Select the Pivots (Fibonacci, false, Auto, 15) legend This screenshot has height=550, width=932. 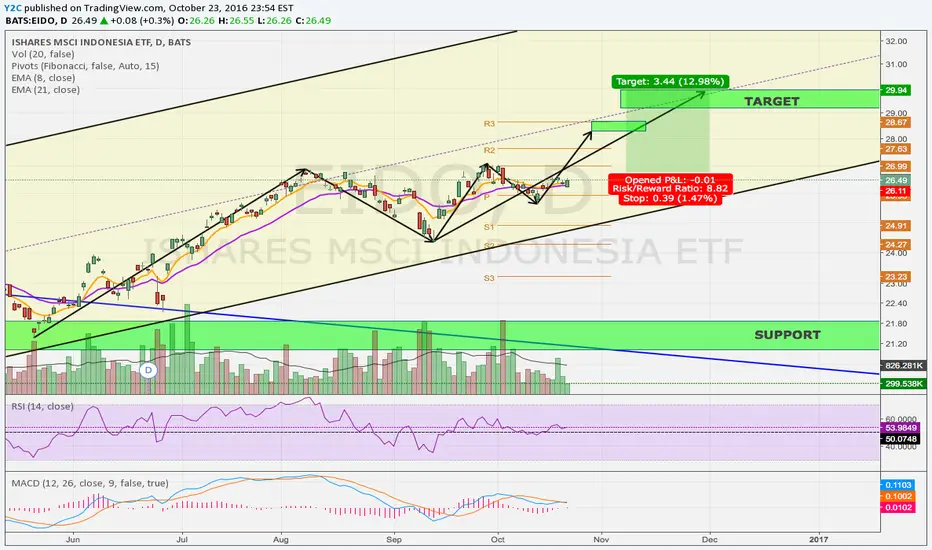[86, 66]
